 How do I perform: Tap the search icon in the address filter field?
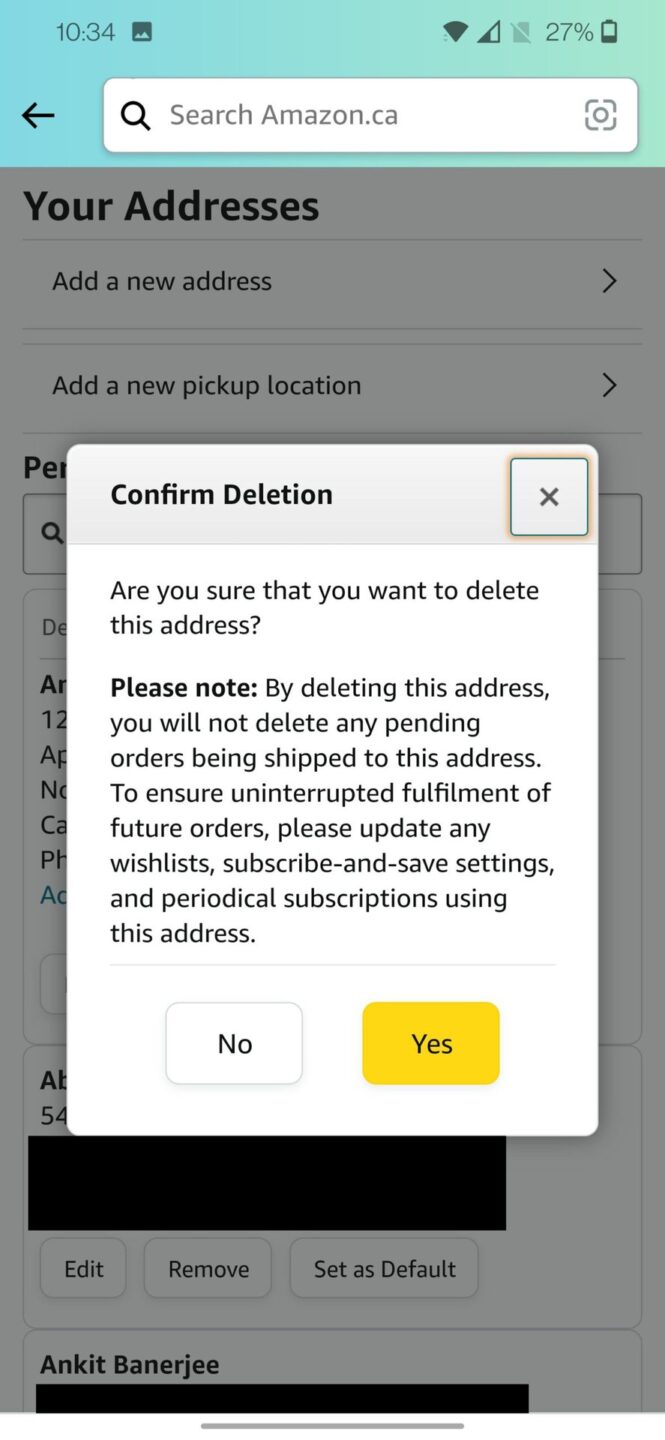(x=52, y=533)
